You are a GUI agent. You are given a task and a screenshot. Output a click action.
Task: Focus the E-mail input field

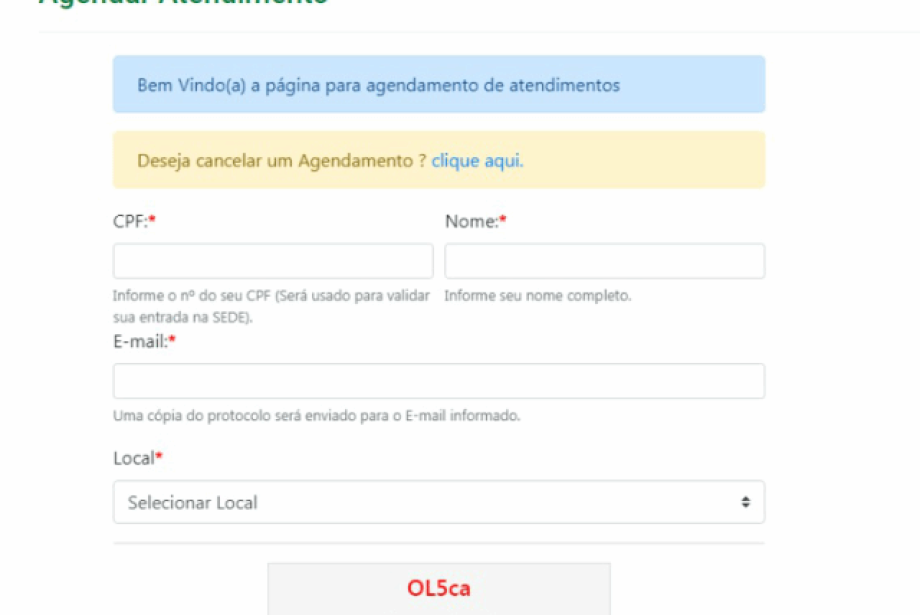[438, 381]
